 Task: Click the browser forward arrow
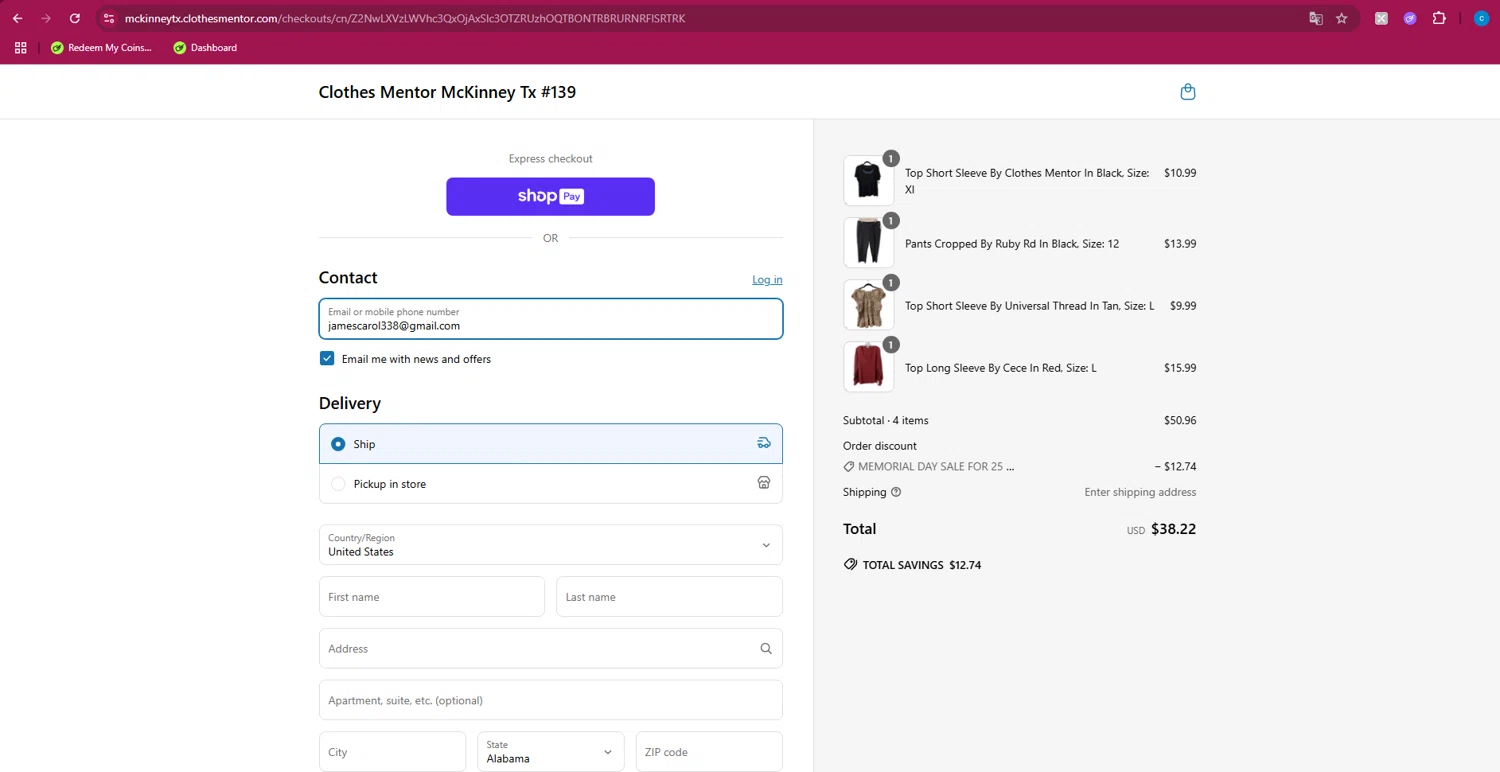[46, 18]
